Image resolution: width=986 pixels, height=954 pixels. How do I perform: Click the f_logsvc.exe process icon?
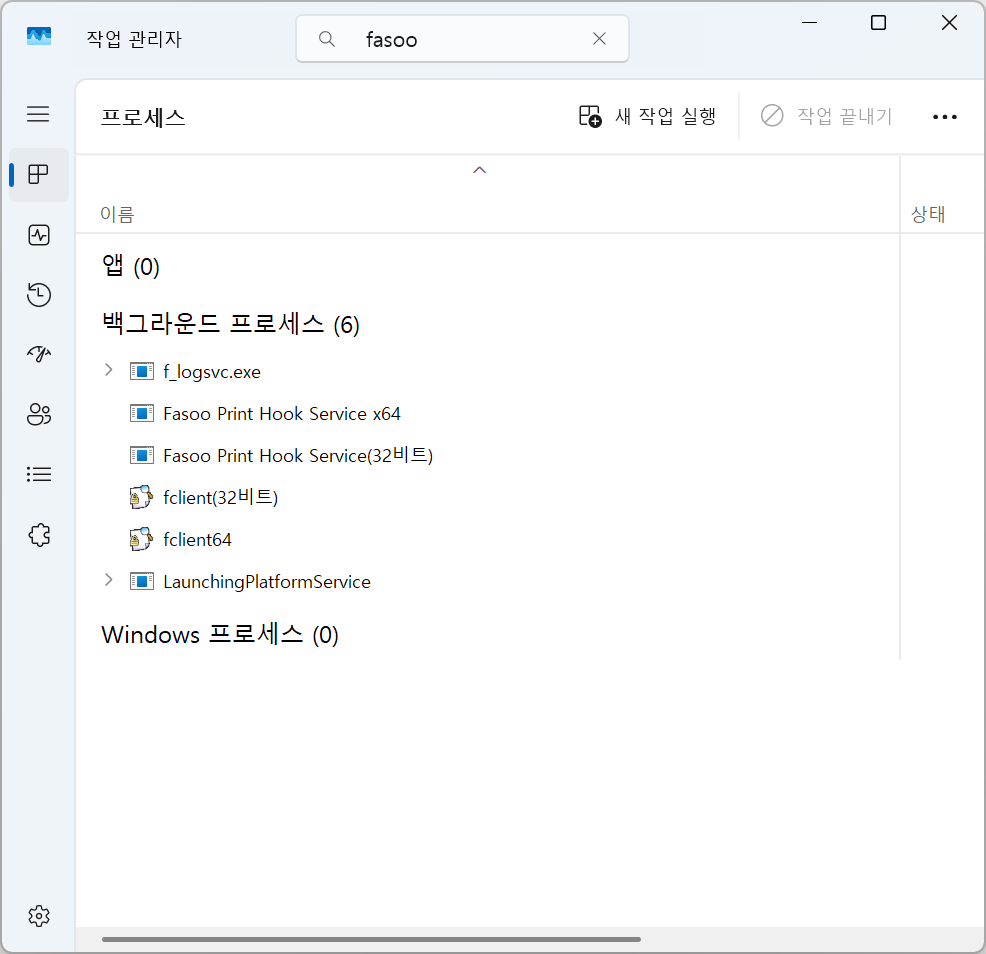coord(141,371)
